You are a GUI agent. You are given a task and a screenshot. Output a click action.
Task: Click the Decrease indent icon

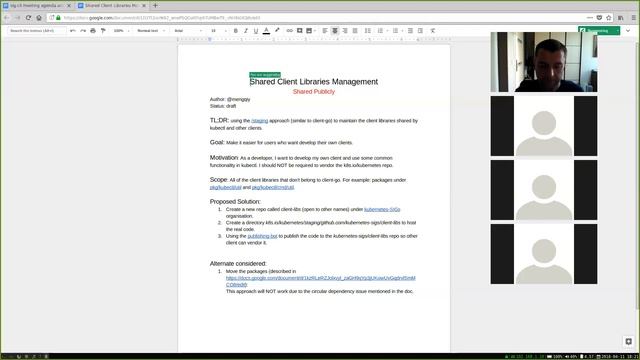click(410, 31)
